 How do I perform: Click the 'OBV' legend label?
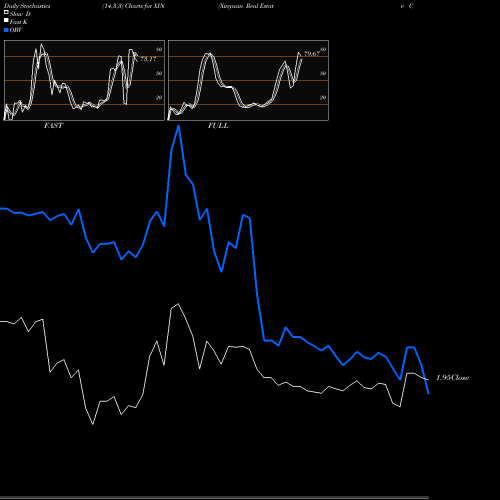(16, 30)
